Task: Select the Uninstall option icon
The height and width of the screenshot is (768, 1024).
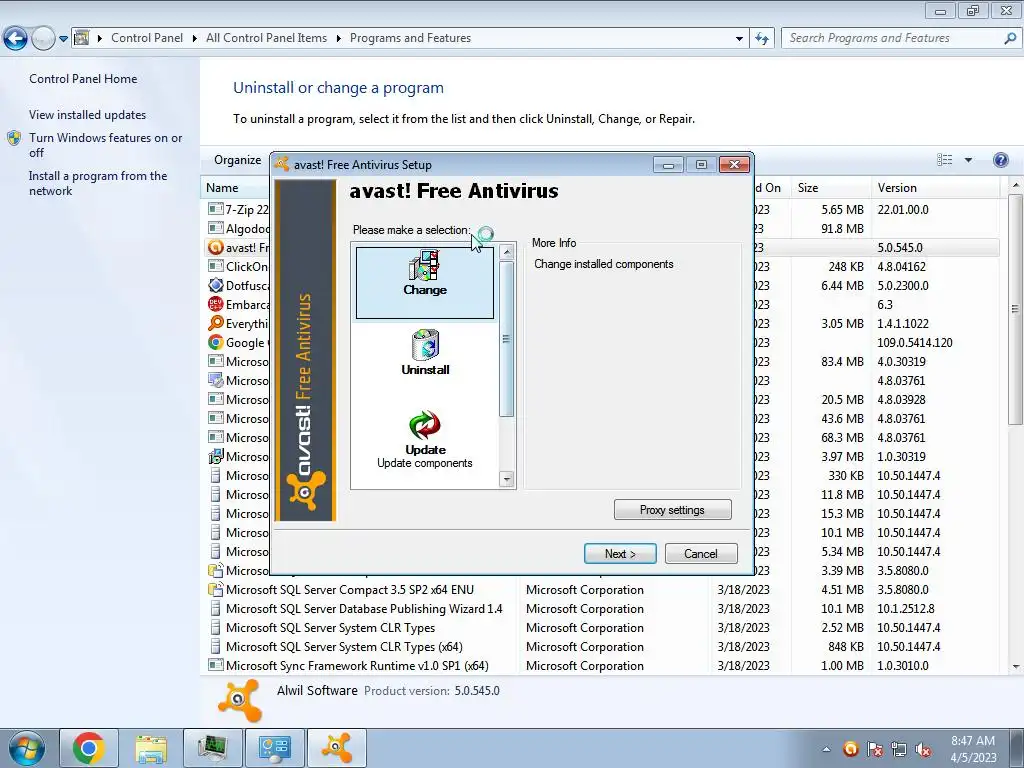Action: click(425, 344)
